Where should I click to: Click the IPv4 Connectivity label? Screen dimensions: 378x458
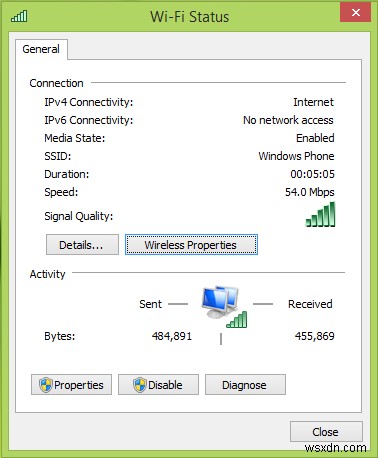(x=89, y=102)
